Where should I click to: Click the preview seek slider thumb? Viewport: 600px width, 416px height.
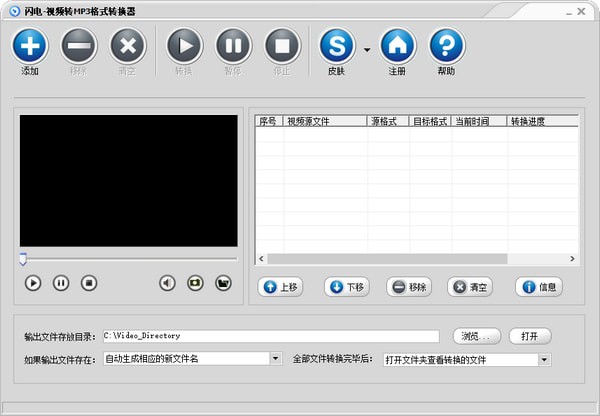click(23, 259)
